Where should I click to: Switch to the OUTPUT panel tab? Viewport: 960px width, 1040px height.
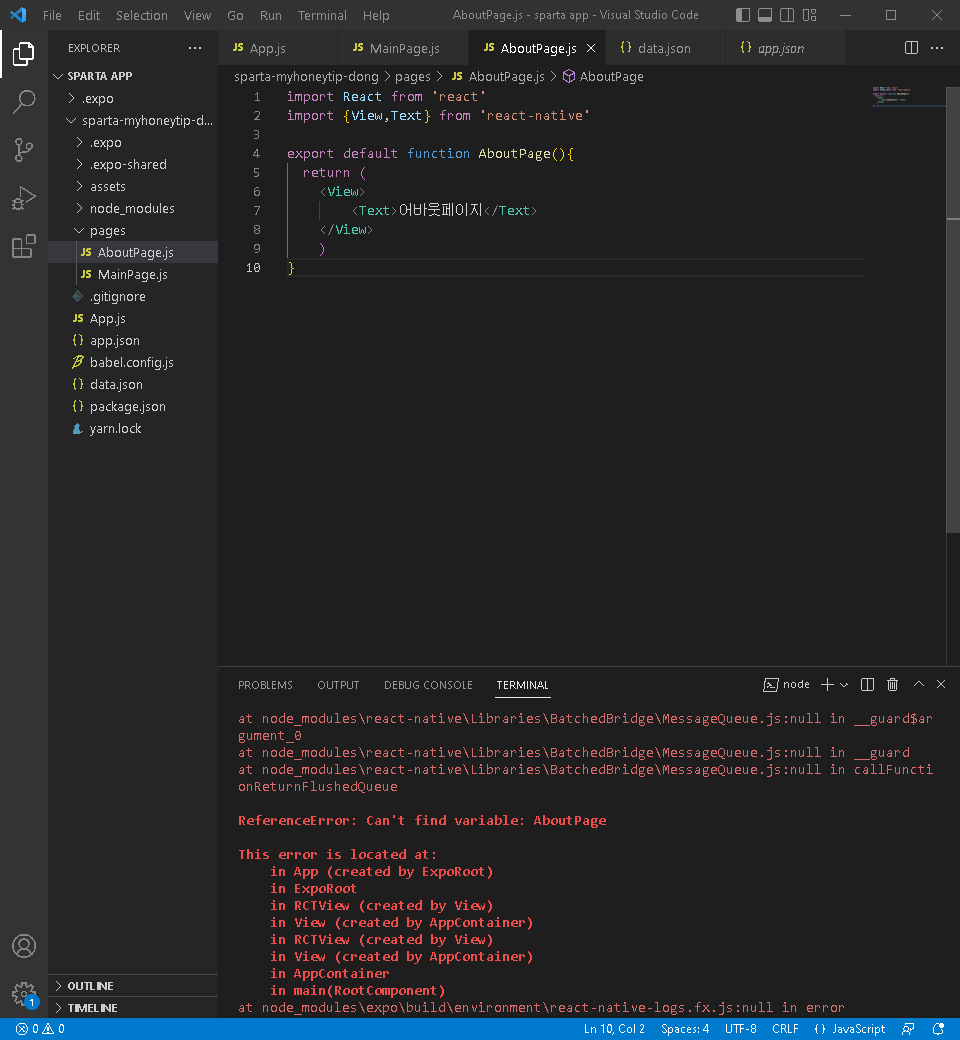(338, 684)
